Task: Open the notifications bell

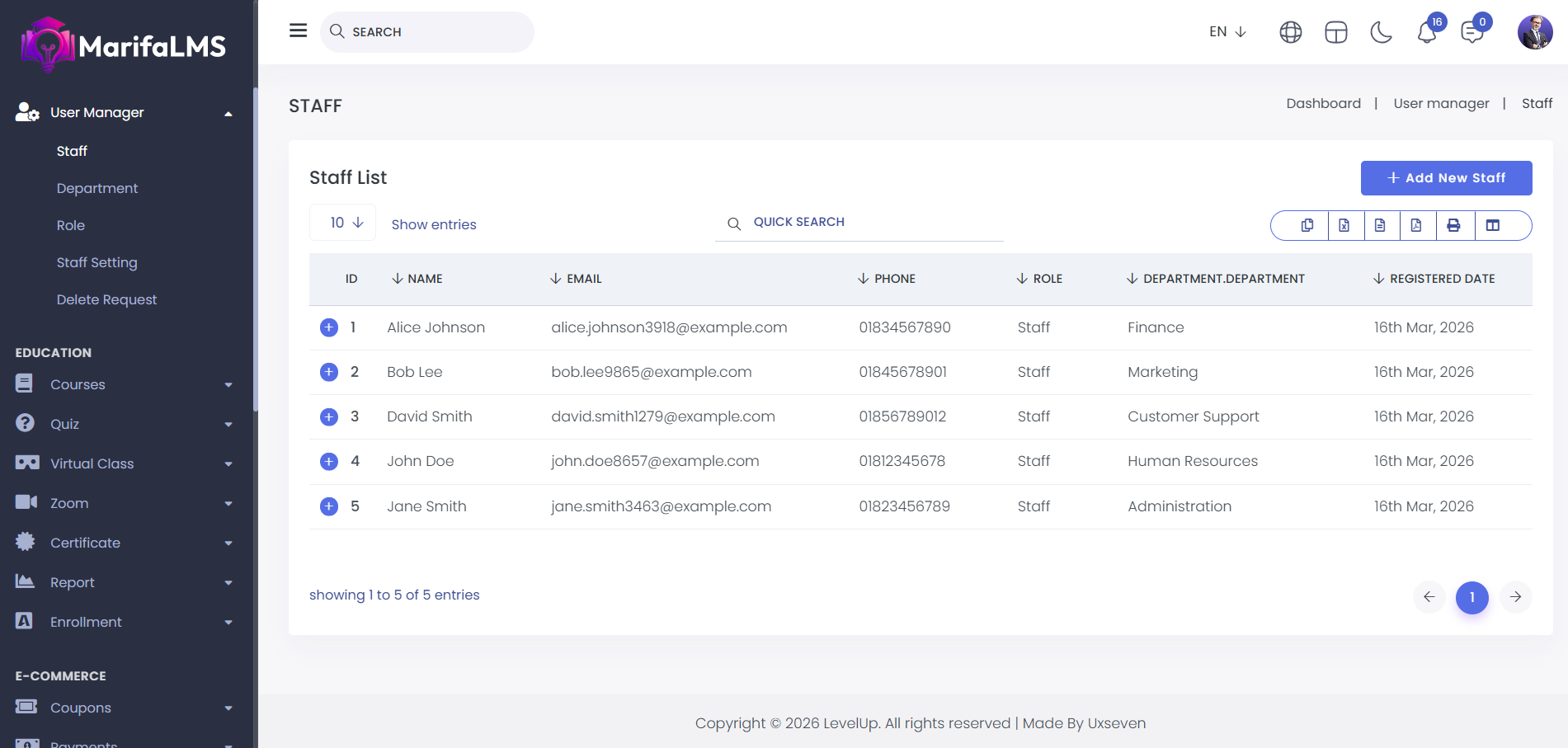Action: coord(1427,33)
